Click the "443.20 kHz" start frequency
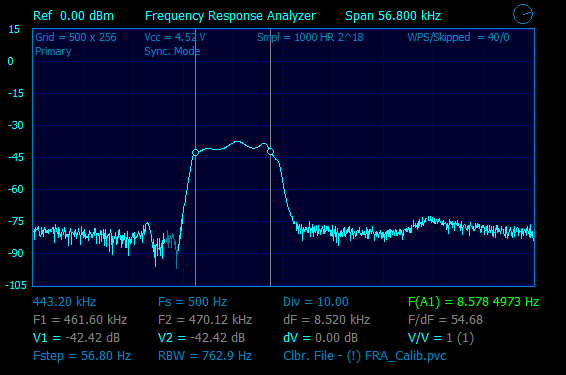The width and height of the screenshot is (566, 375). [x=64, y=302]
